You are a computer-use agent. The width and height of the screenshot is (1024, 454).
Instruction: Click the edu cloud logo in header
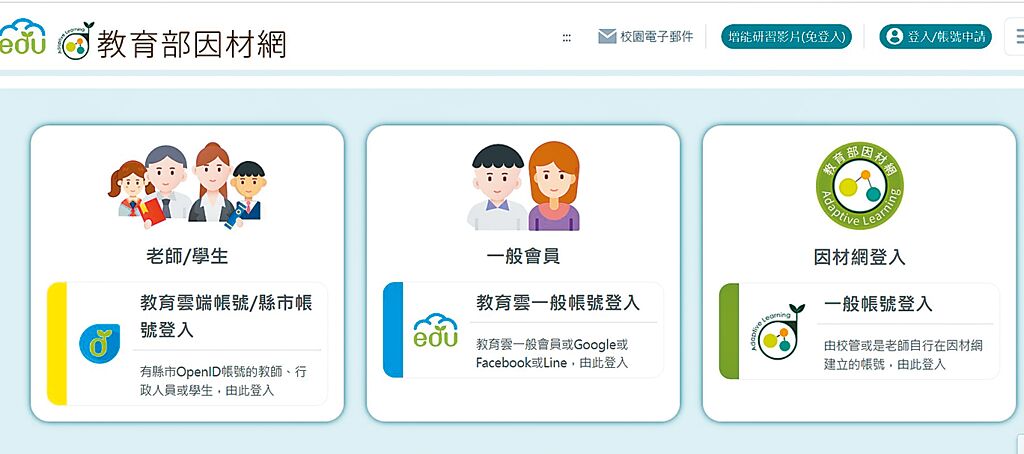pyautogui.click(x=22, y=38)
